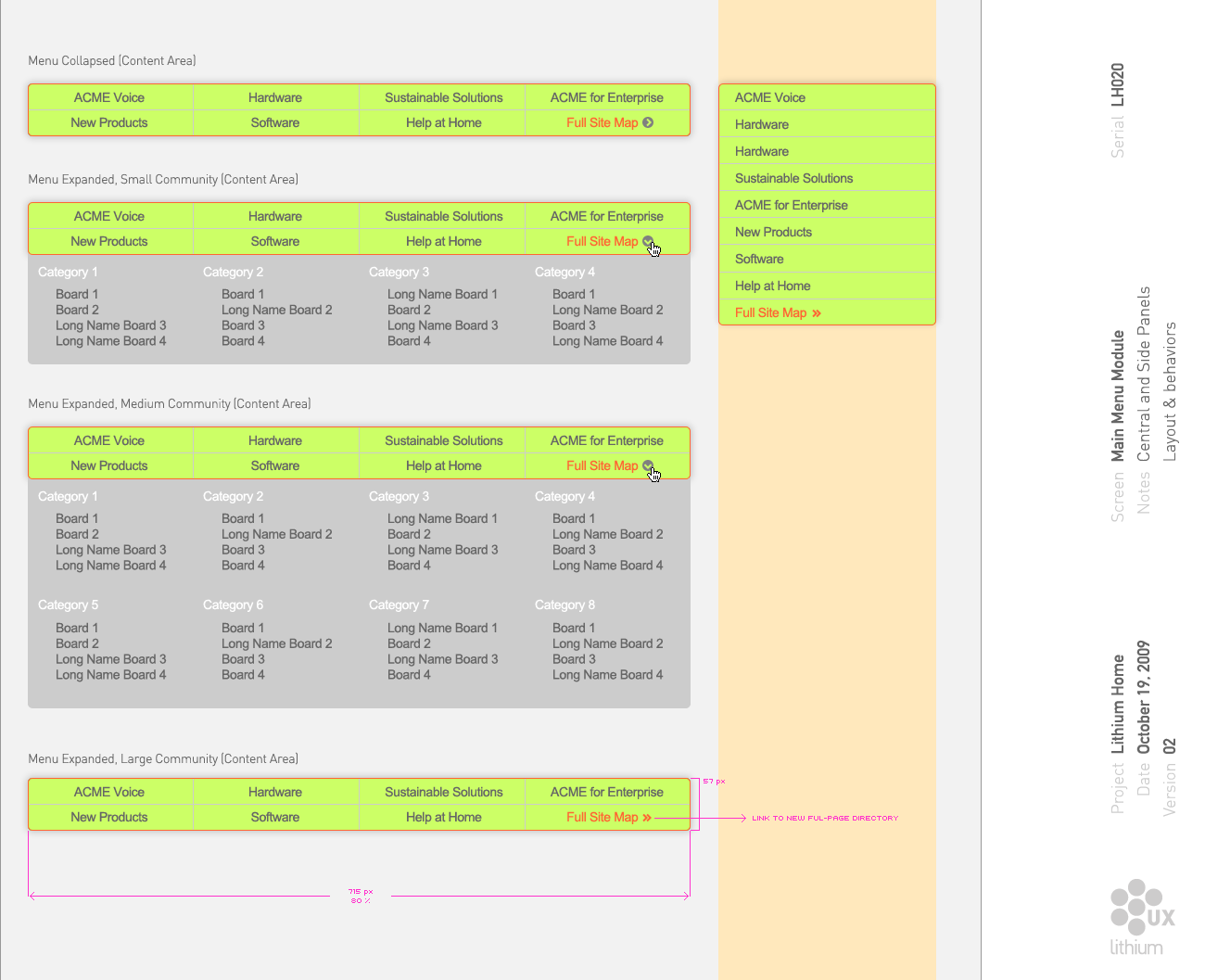This screenshot has height=980, width=1205.
Task: Select ACME Voice in the side panel
Action: [770, 97]
